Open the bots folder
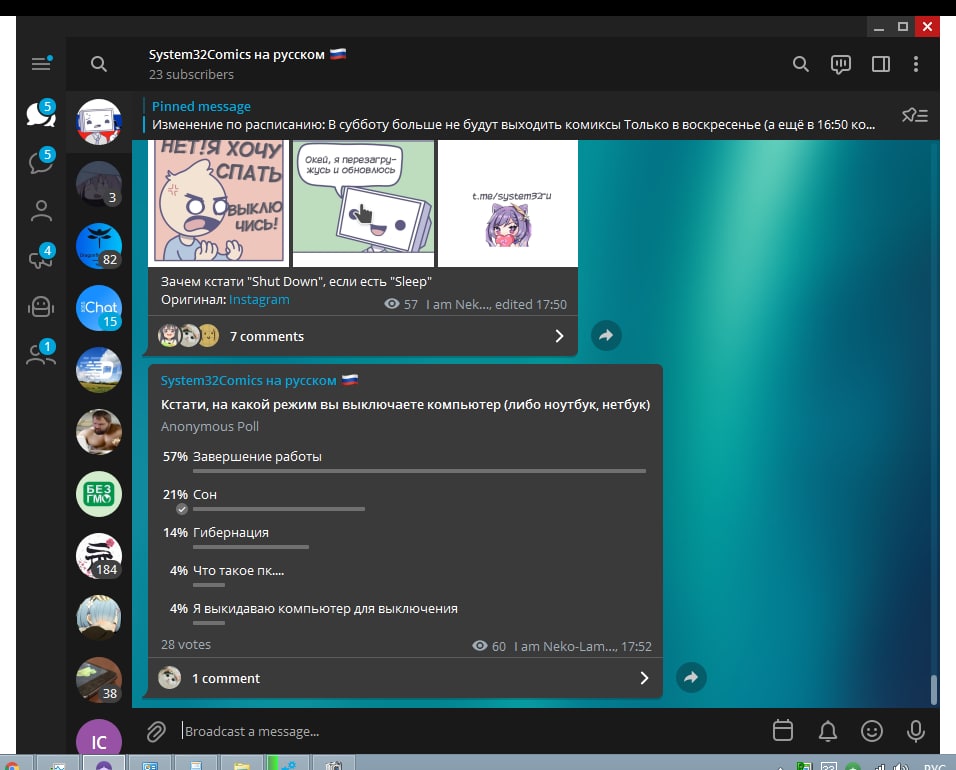Viewport: 956px width, 770px height. click(x=41, y=306)
